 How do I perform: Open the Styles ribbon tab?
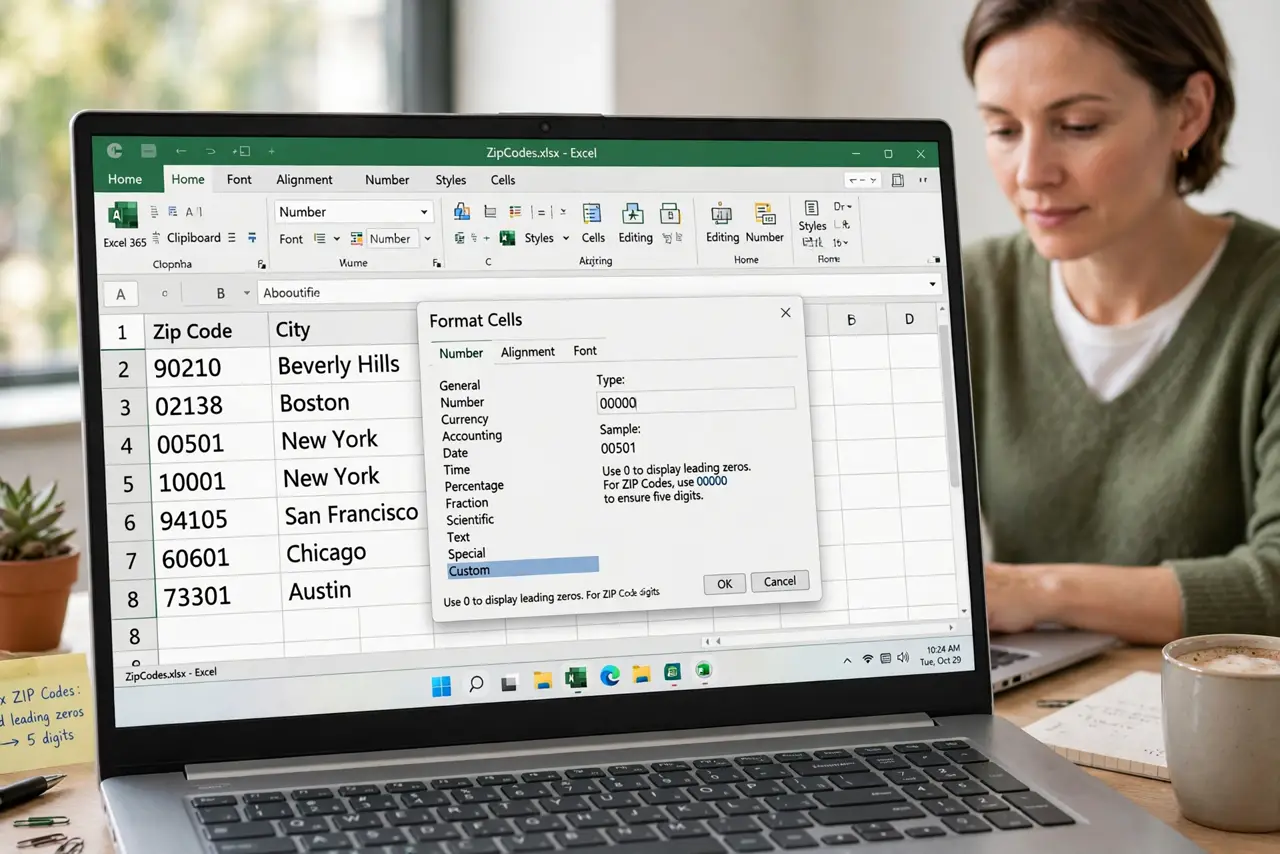(x=450, y=180)
